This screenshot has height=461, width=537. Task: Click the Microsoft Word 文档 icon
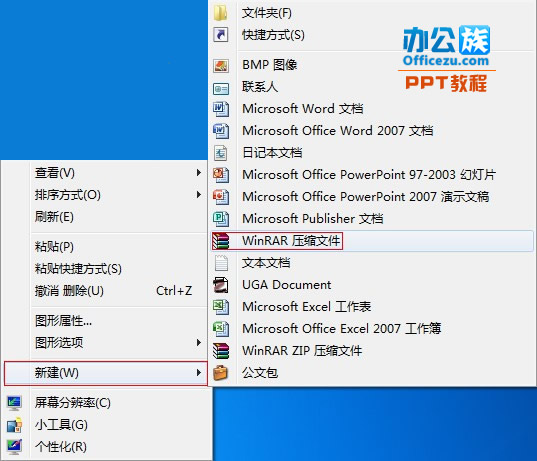221,109
